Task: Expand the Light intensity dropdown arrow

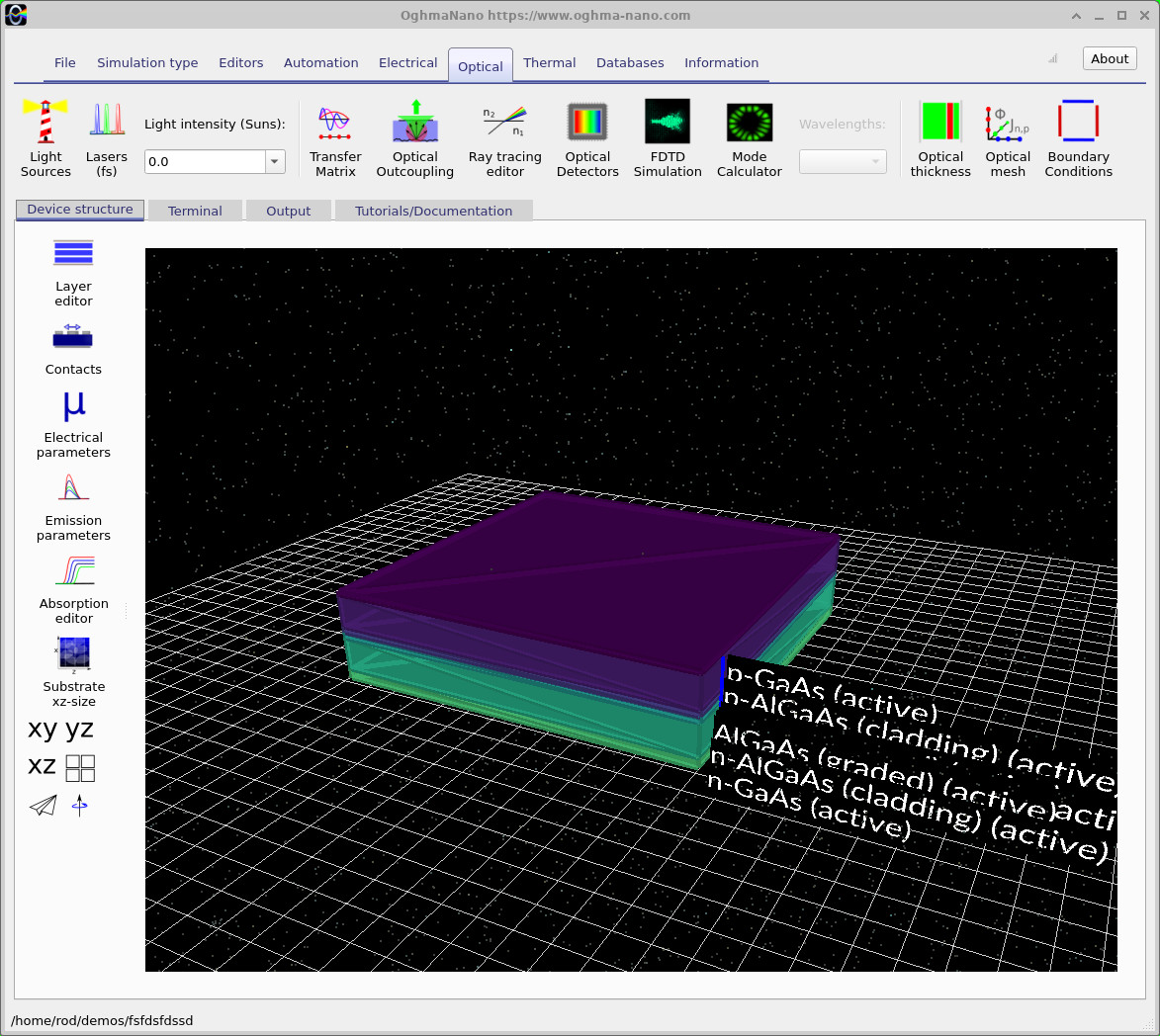Action: 275,161
